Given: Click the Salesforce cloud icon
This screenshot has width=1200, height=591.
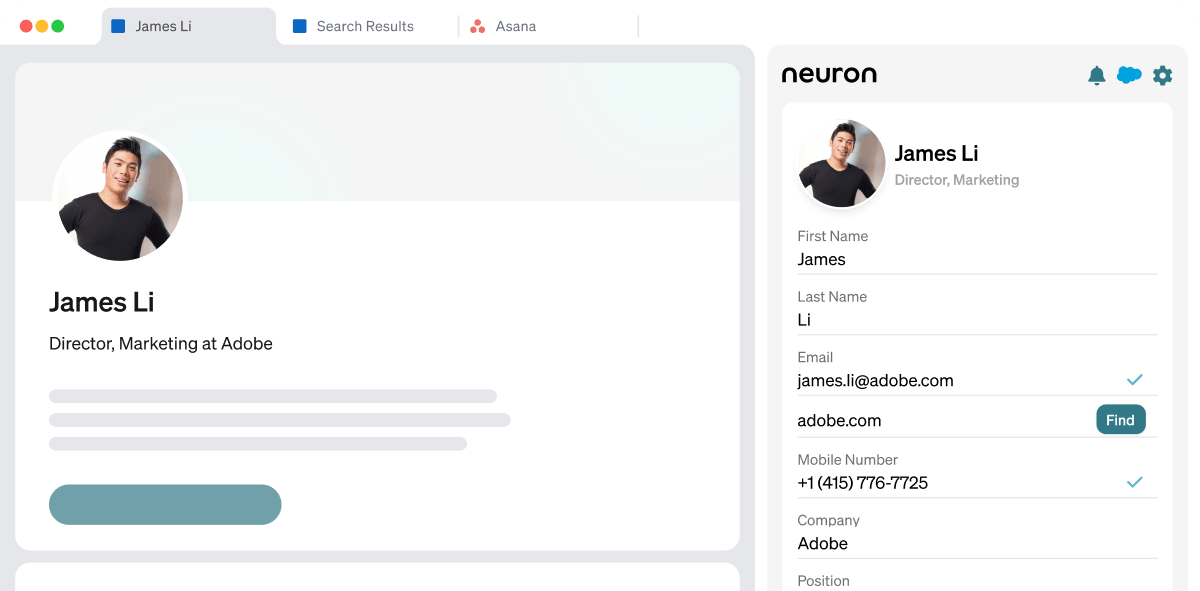Looking at the screenshot, I should (x=1129, y=75).
